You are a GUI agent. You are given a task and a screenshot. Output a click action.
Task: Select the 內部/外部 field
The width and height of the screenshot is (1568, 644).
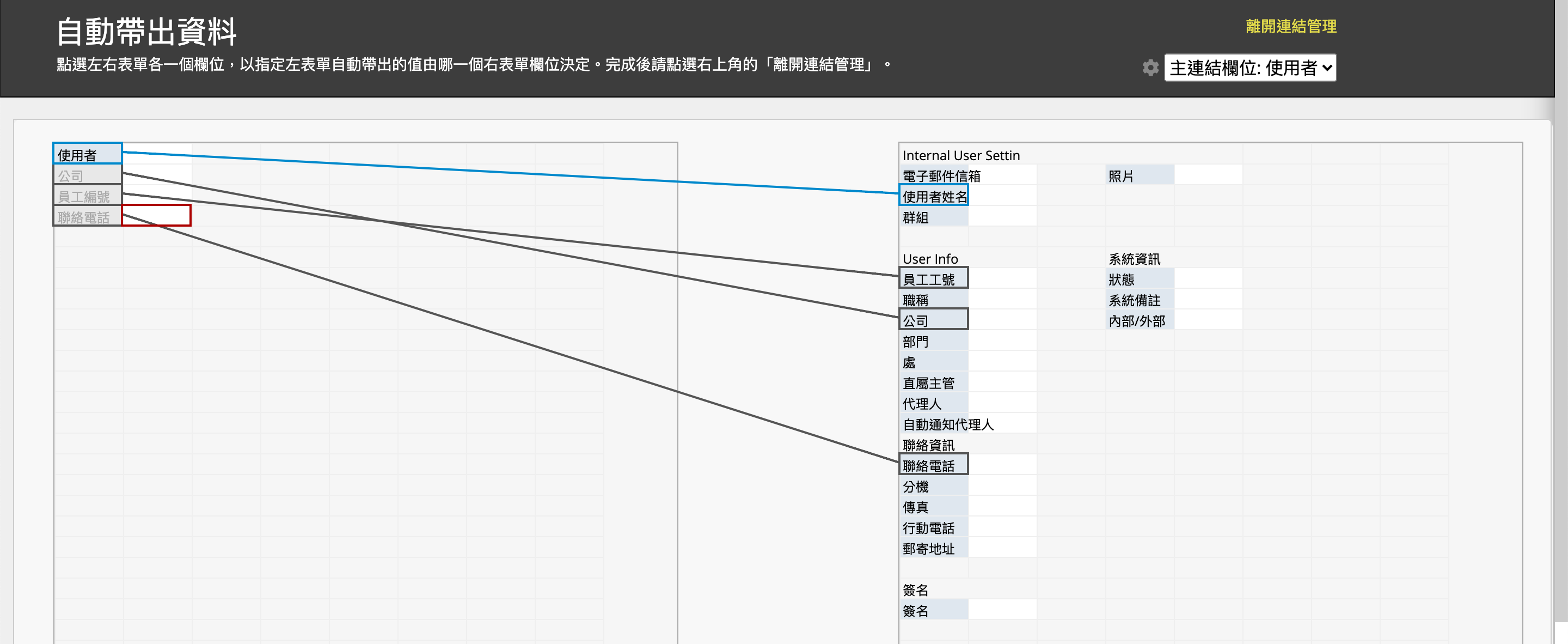click(x=1139, y=320)
